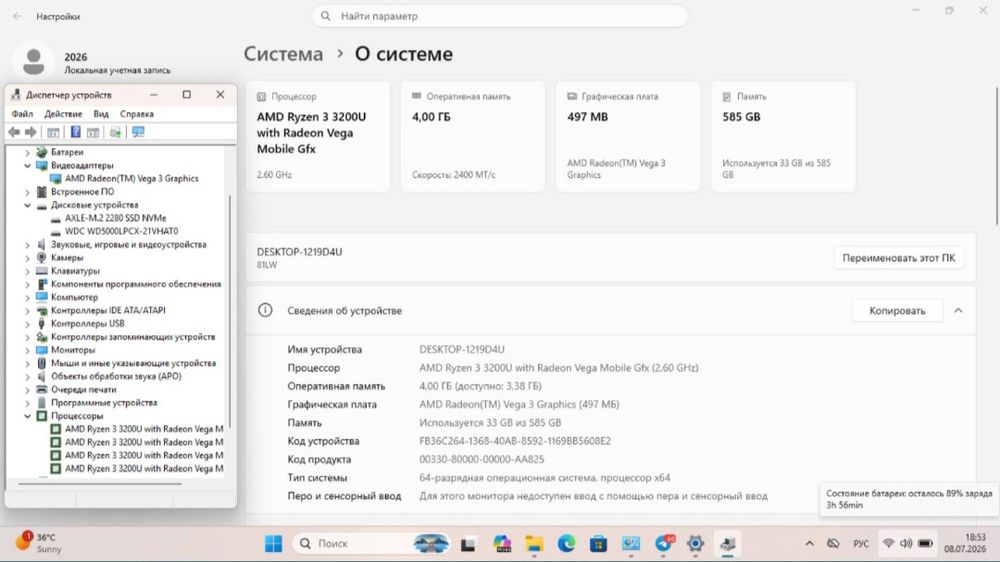This screenshot has height=562, width=1000.
Task: Expand the Мониторы node
Action: coord(27,350)
